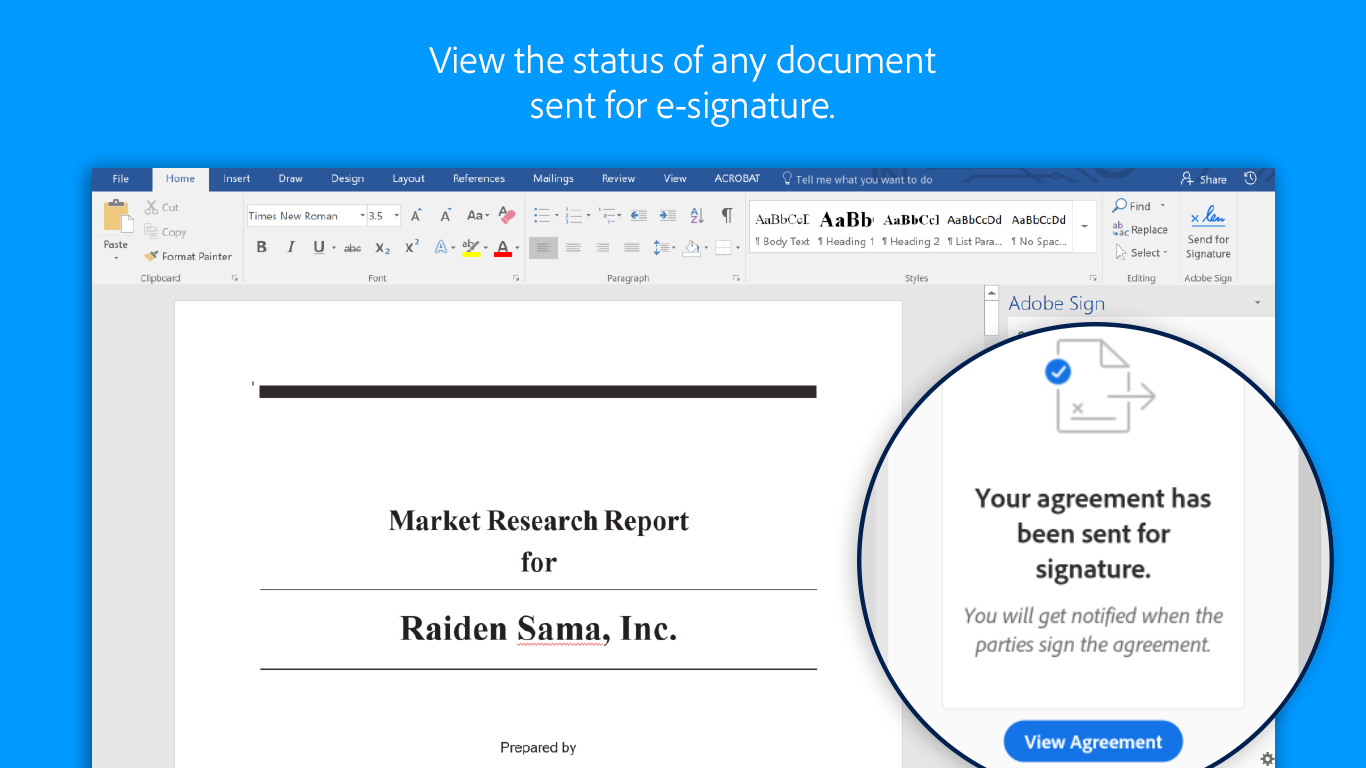
Task: Toggle bold formatting
Action: pyautogui.click(x=262, y=247)
